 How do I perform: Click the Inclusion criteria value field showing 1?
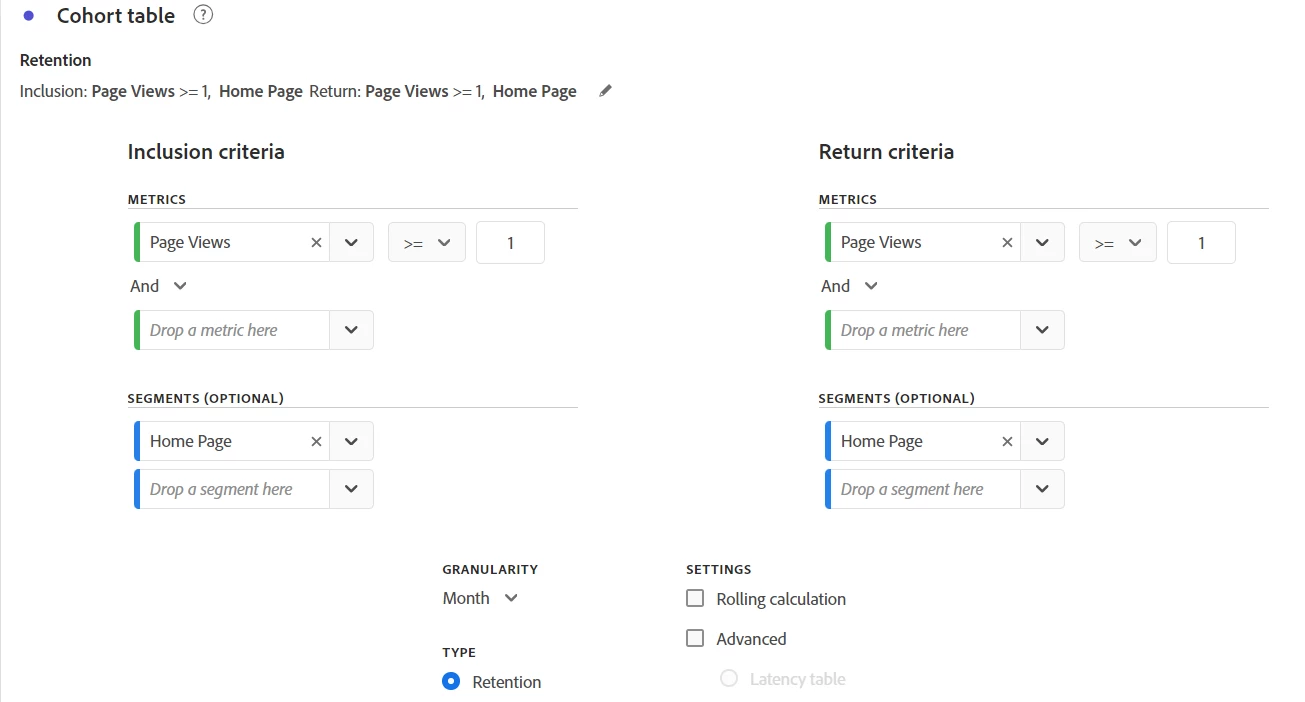(x=510, y=243)
